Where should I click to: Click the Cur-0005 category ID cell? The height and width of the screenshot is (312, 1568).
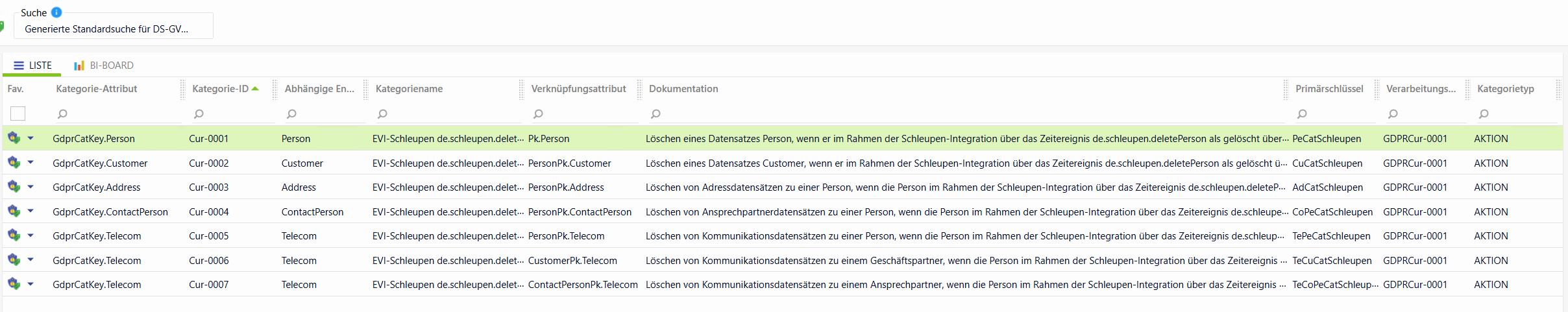(x=208, y=236)
